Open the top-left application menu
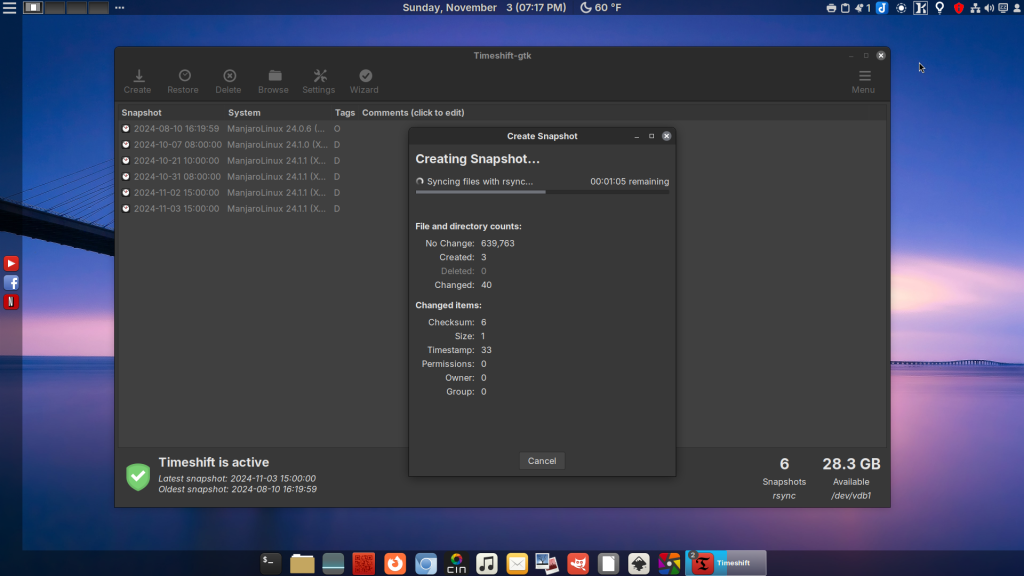This screenshot has height=576, width=1024. pos(9,8)
